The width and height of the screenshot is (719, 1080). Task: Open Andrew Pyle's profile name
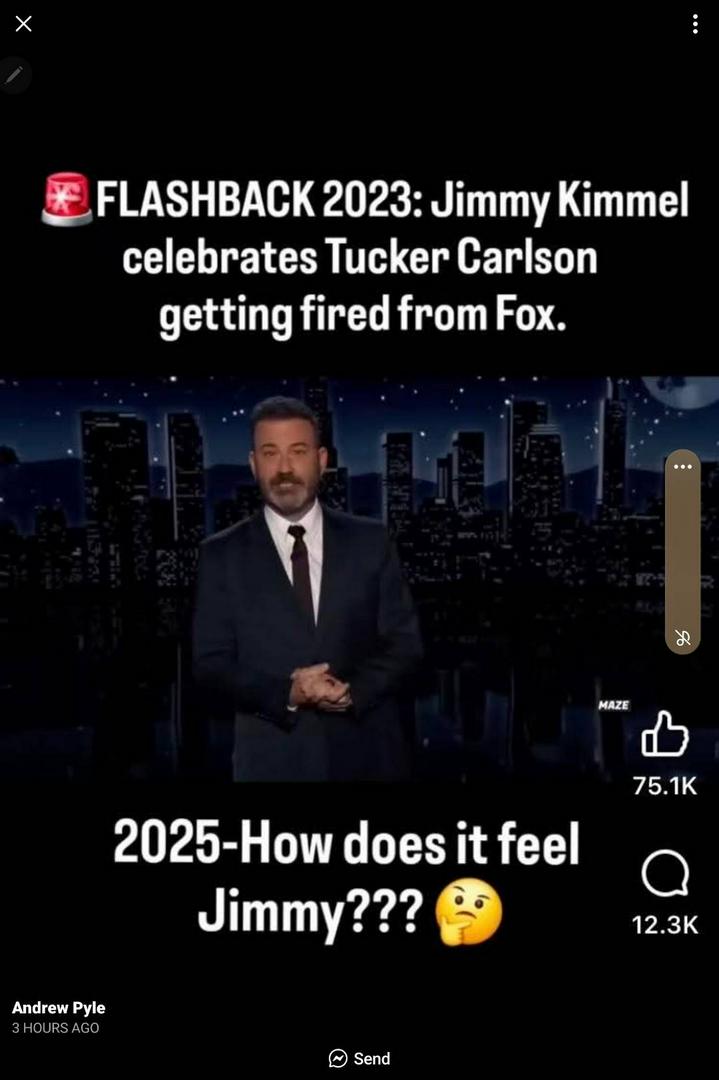59,1008
